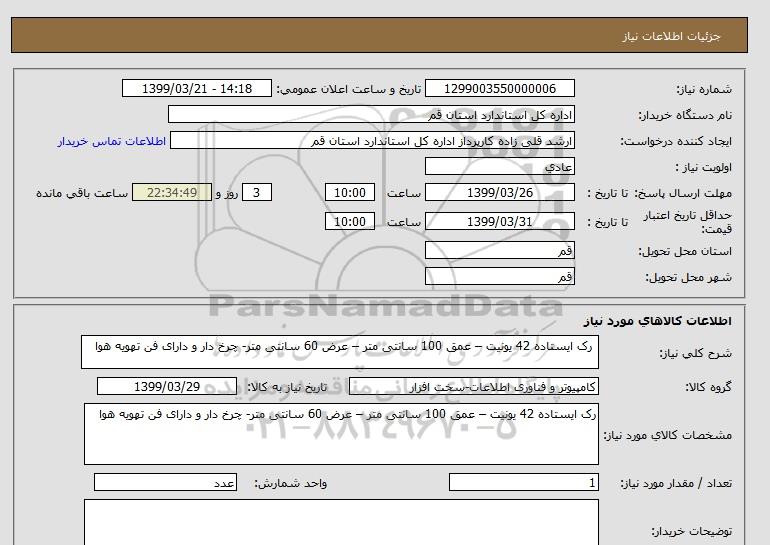Screen dimensions: 770x545
Task: Select the remaining days field showing 3
Action: [x=257, y=192]
